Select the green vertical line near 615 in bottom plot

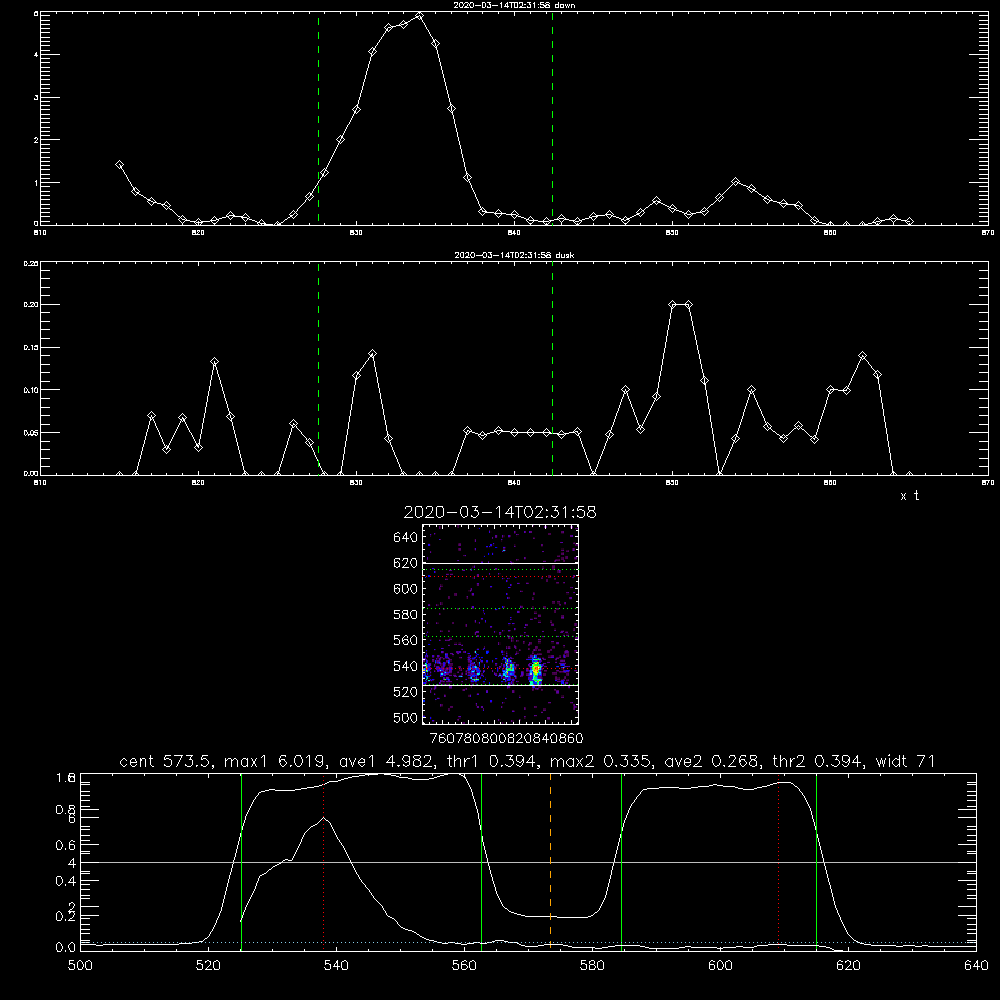[816, 862]
